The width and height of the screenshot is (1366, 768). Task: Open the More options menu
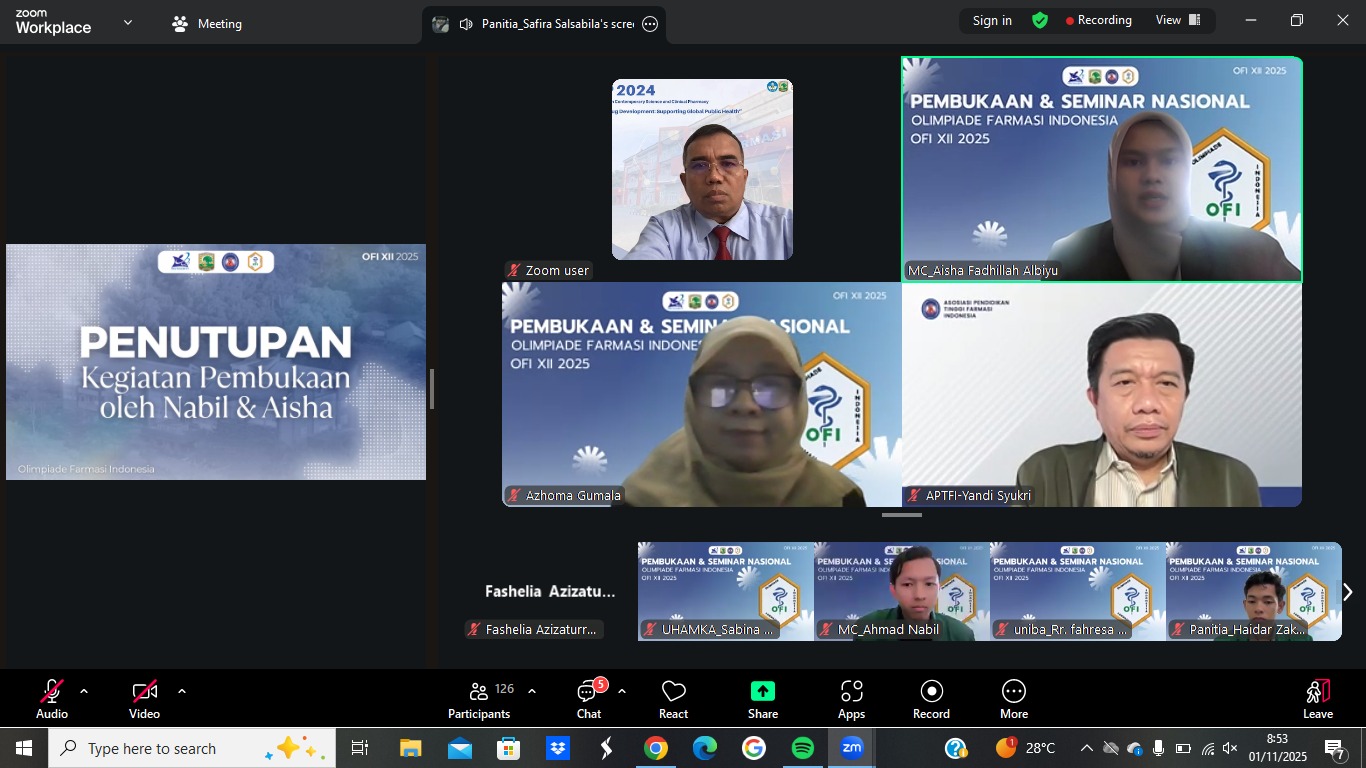pos(1013,699)
